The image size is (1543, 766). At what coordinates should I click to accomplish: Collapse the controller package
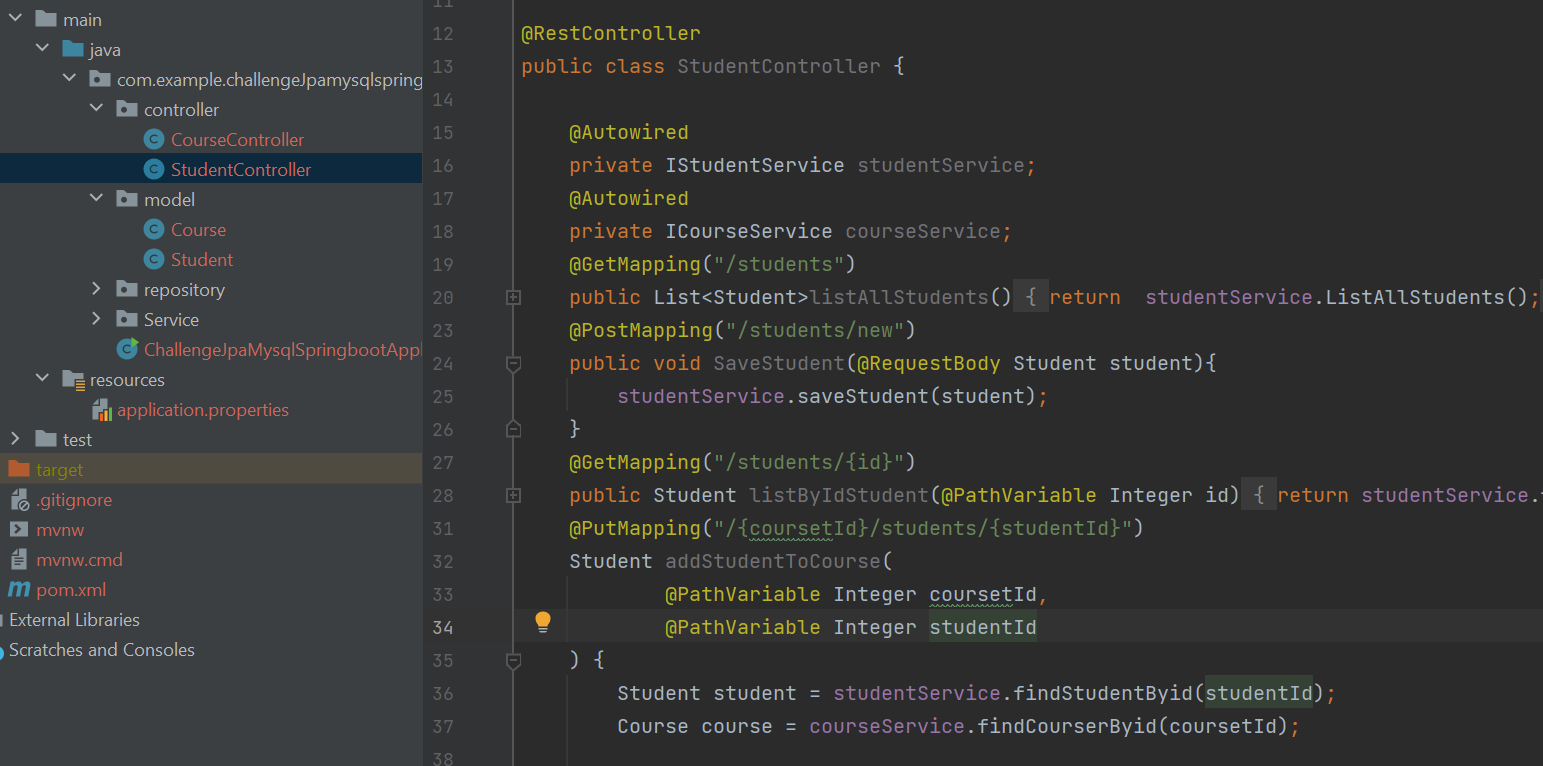click(96, 109)
